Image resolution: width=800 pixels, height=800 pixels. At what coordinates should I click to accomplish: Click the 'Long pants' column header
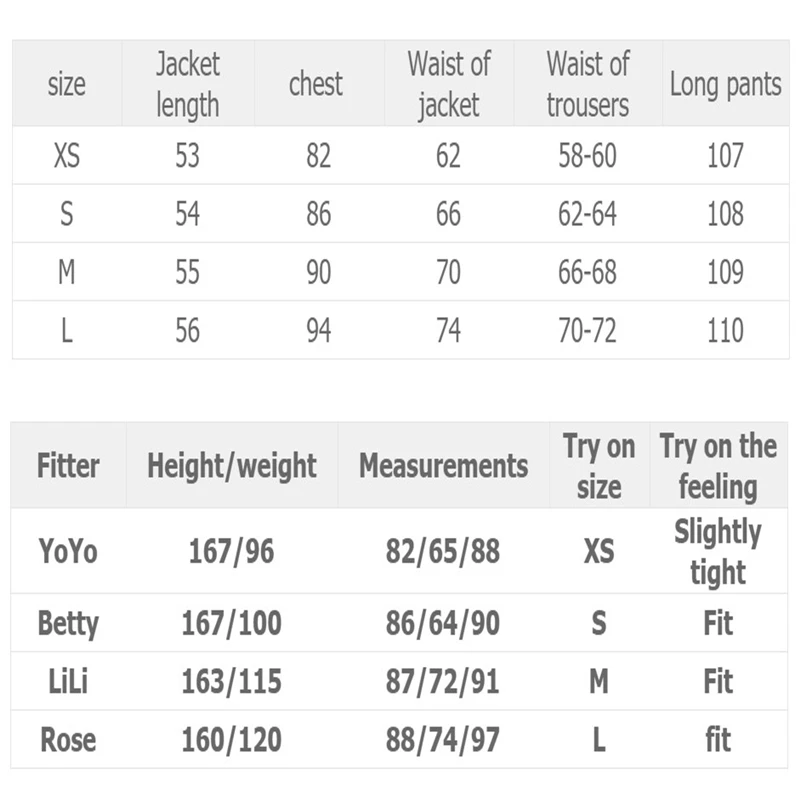point(725,84)
